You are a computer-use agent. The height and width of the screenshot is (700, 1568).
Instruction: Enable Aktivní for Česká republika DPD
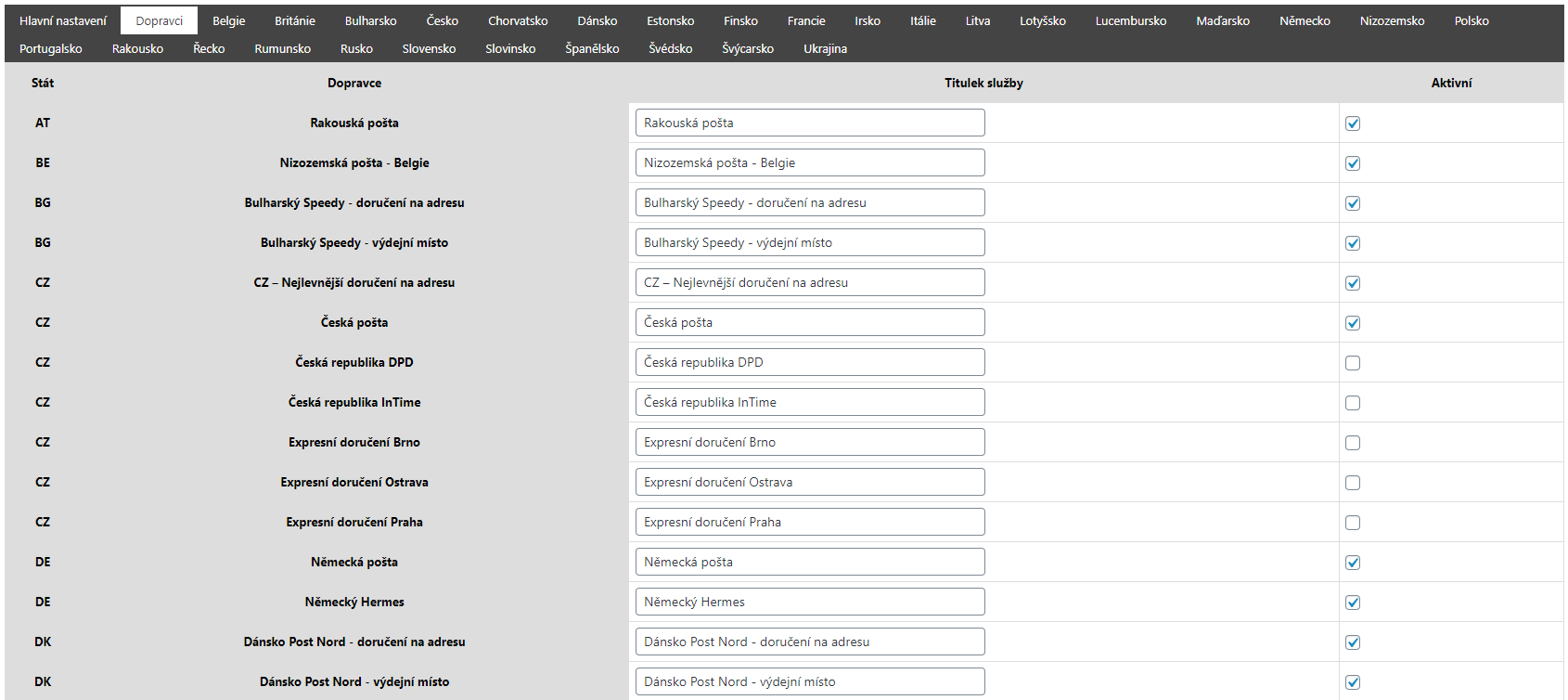pyautogui.click(x=1353, y=363)
